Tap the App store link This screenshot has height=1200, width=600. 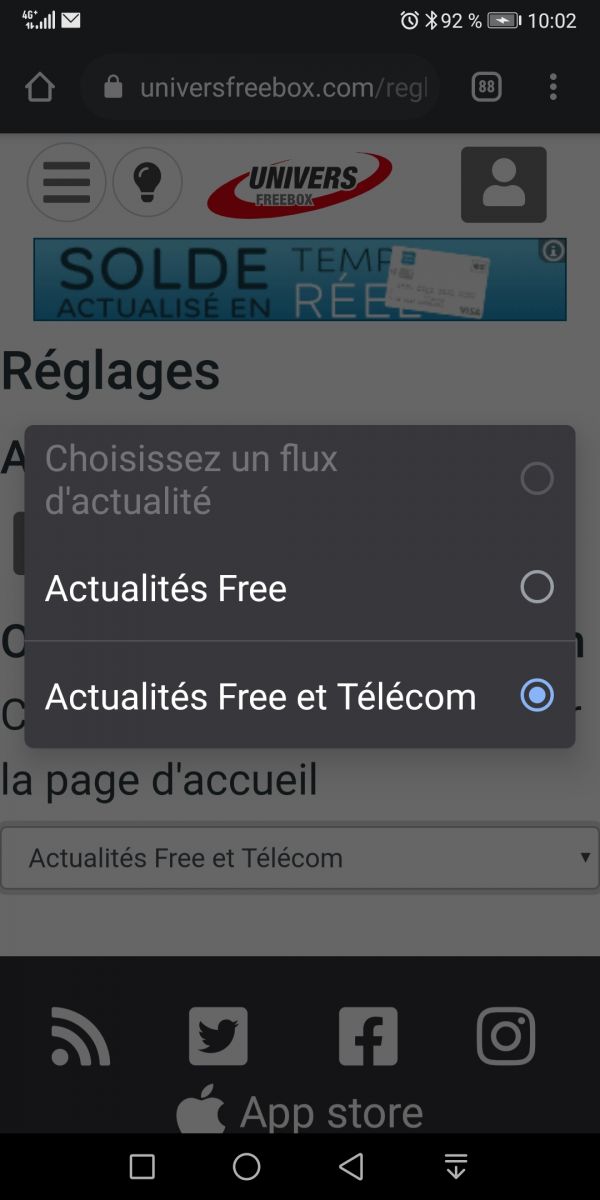[x=300, y=1112]
